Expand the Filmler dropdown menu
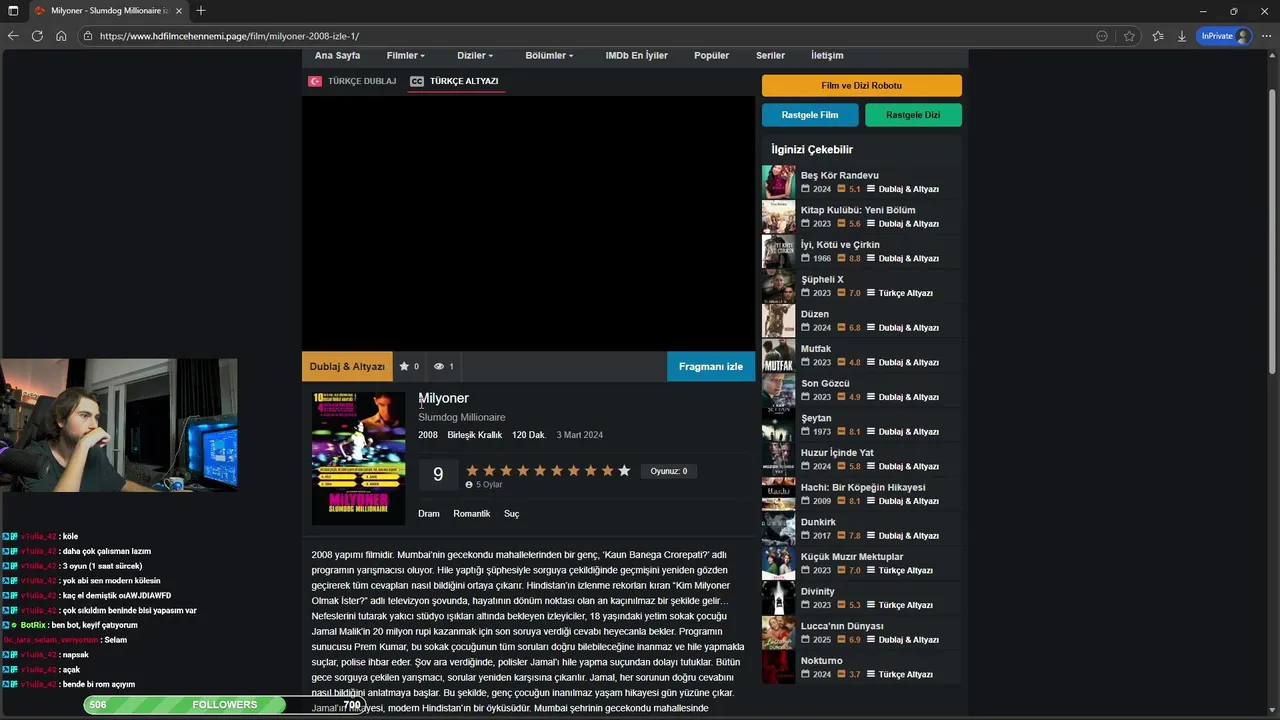 point(406,56)
